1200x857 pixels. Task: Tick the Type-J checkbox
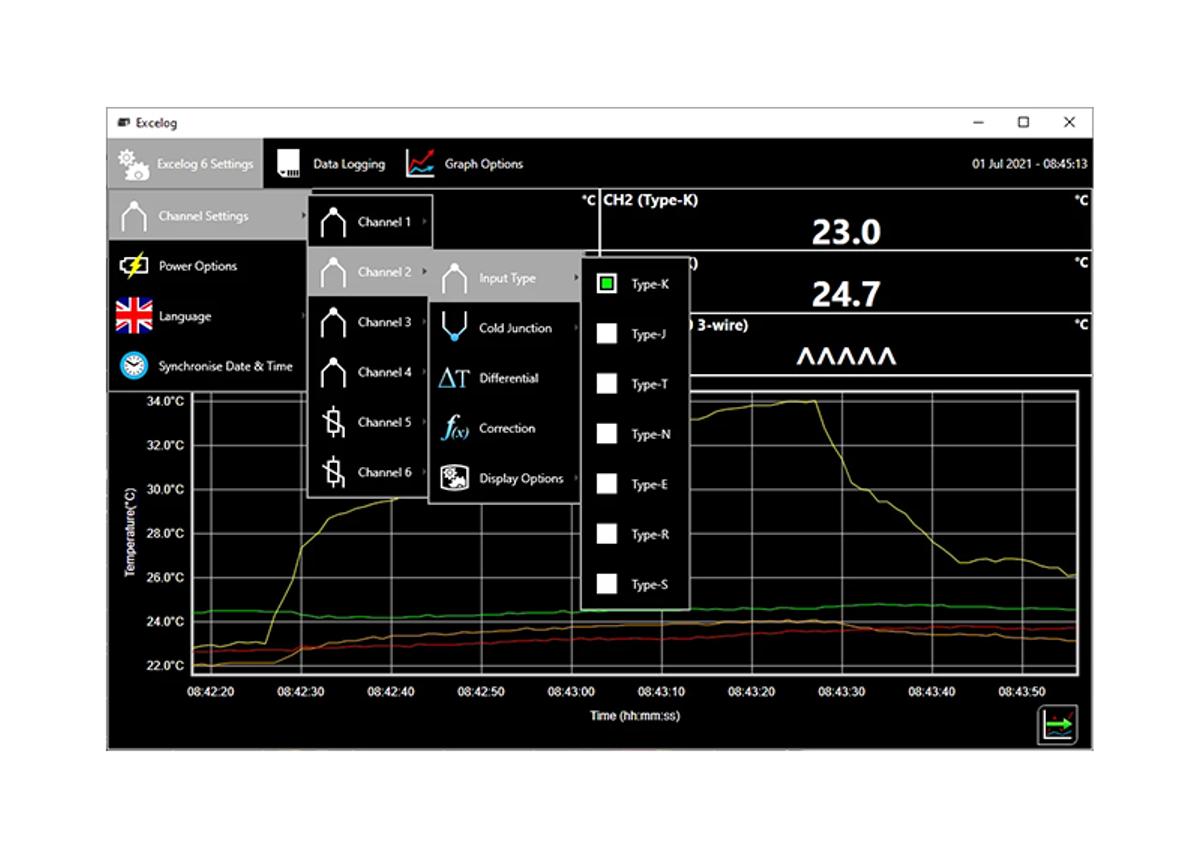[606, 335]
